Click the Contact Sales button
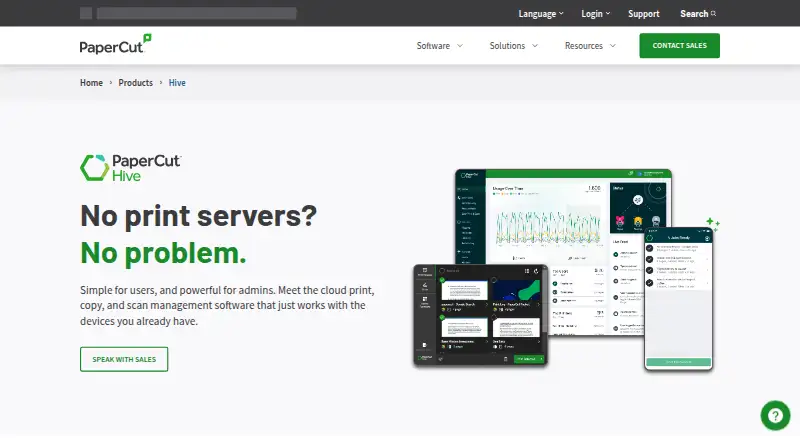 (x=679, y=45)
